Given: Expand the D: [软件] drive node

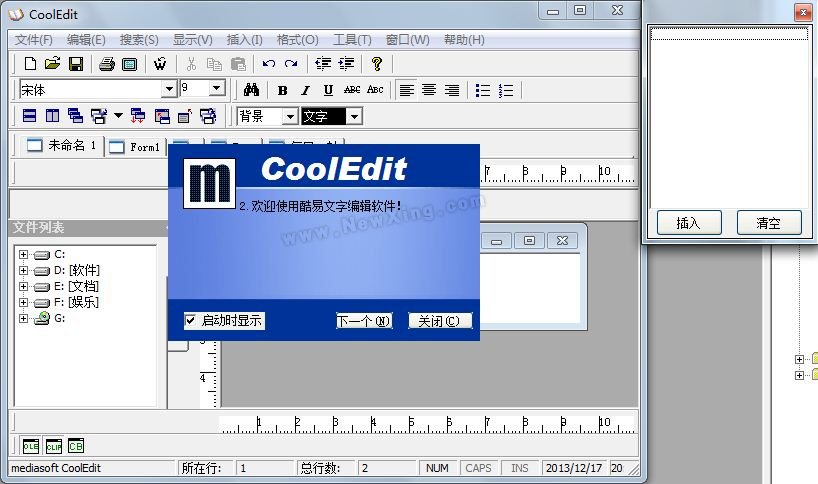Looking at the screenshot, I should click(23, 271).
